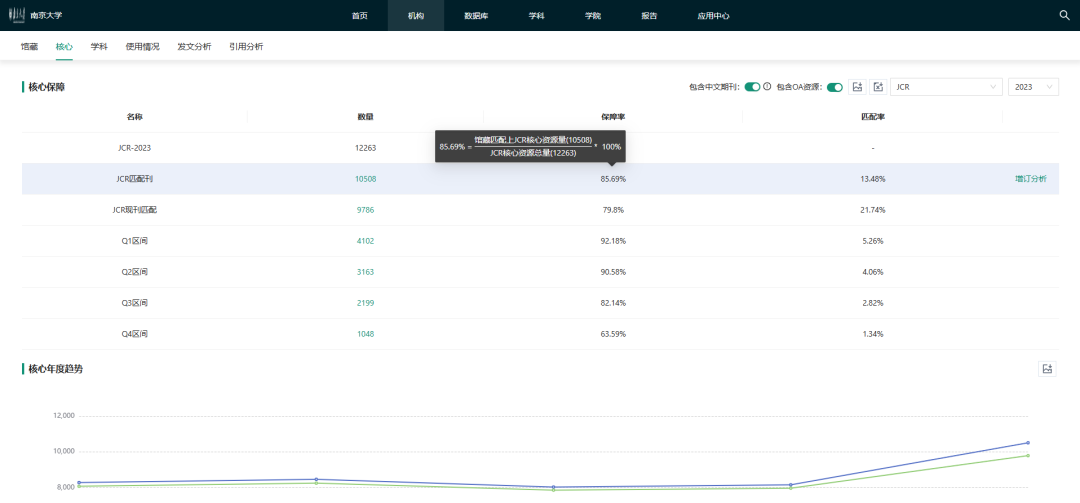Click the 4102 Q1区间 count link
This screenshot has width=1080, height=503.
pos(365,241)
